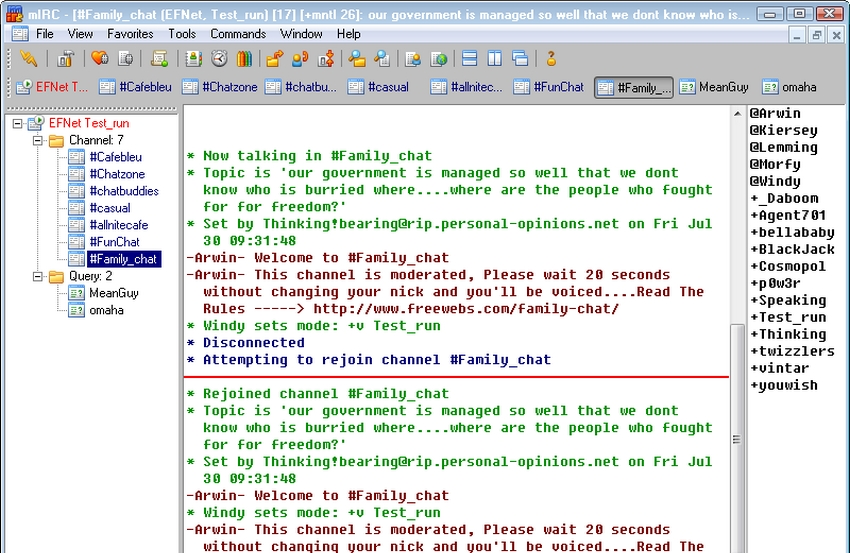Select #Chatzone in the tree
850x553 pixels.
(117, 174)
